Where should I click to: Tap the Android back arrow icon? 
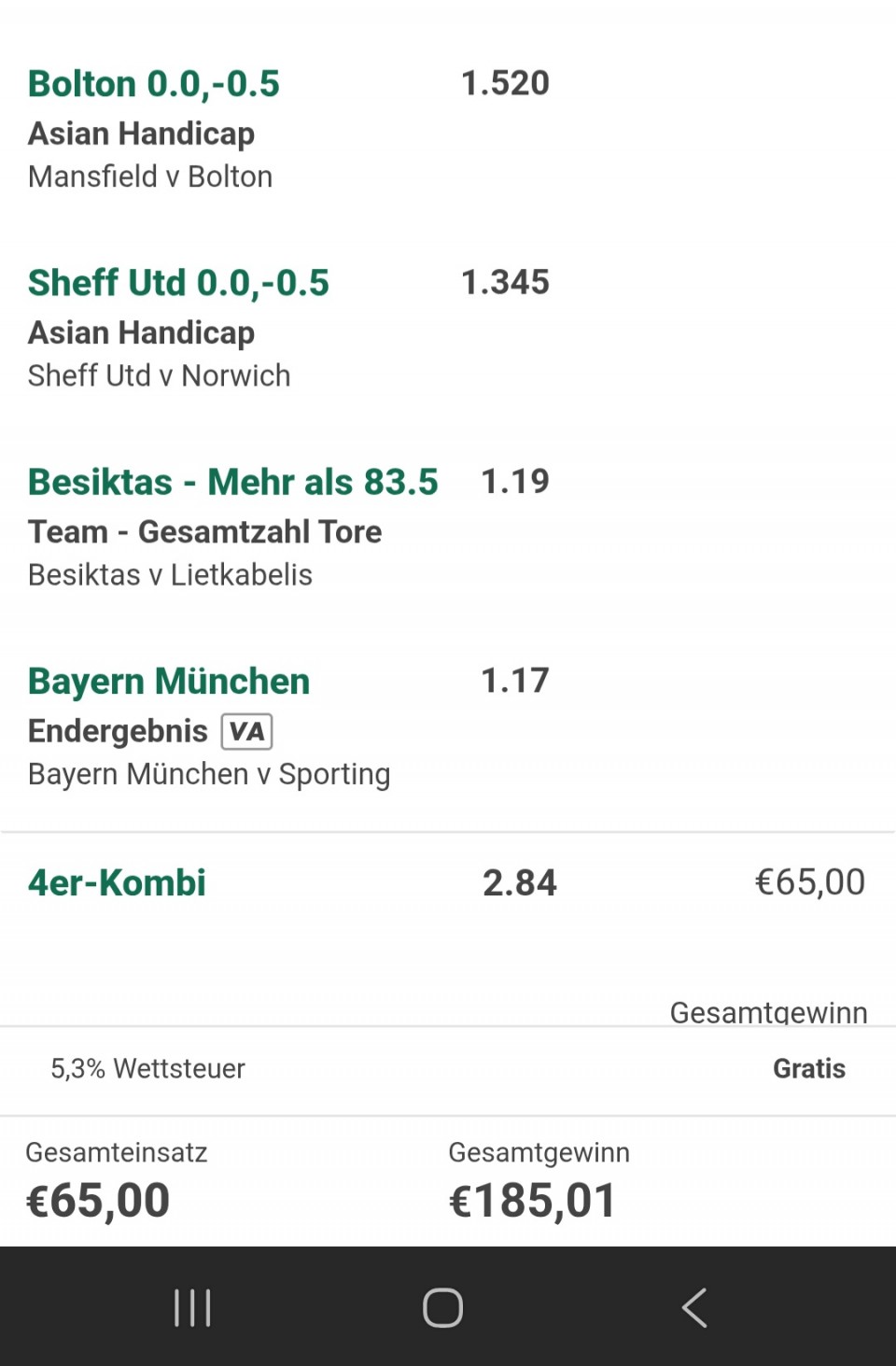(694, 1307)
